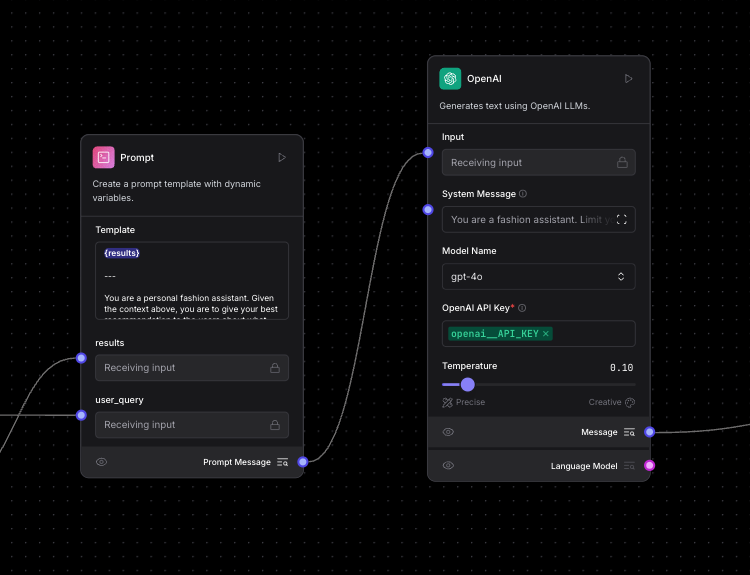Click the Language Model output label
The width and height of the screenshot is (750, 575).
(x=584, y=466)
